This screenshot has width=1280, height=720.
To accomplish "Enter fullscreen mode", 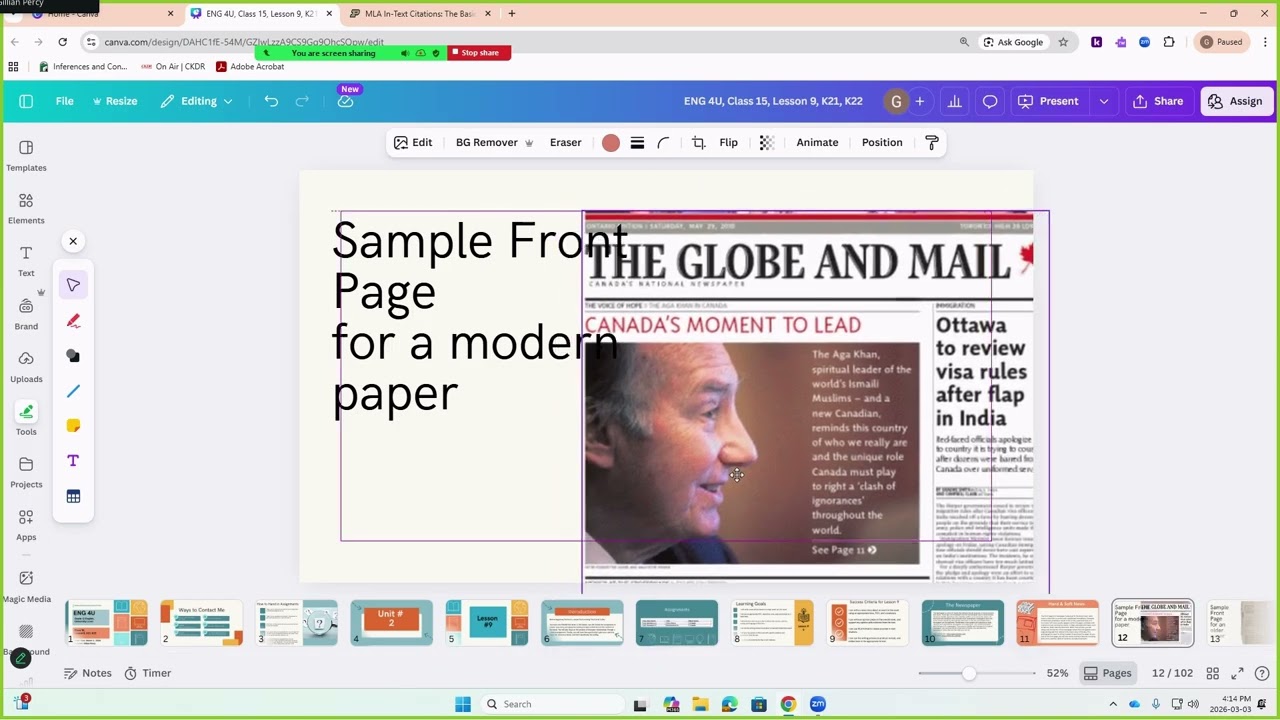I will pos(1237,673).
